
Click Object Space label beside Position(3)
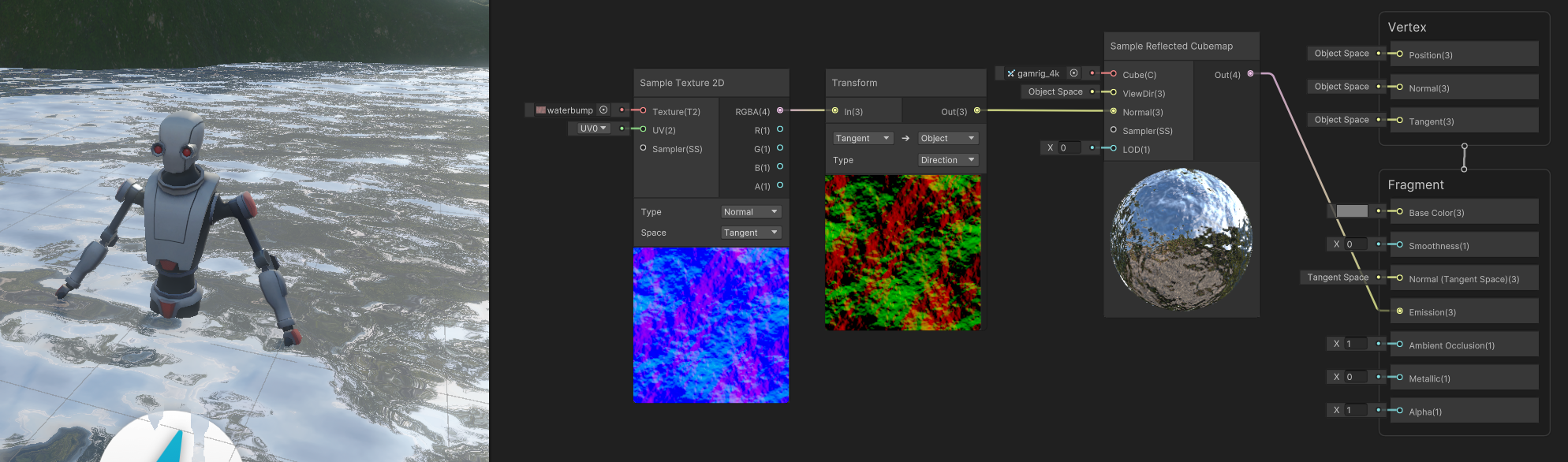[x=1342, y=54]
